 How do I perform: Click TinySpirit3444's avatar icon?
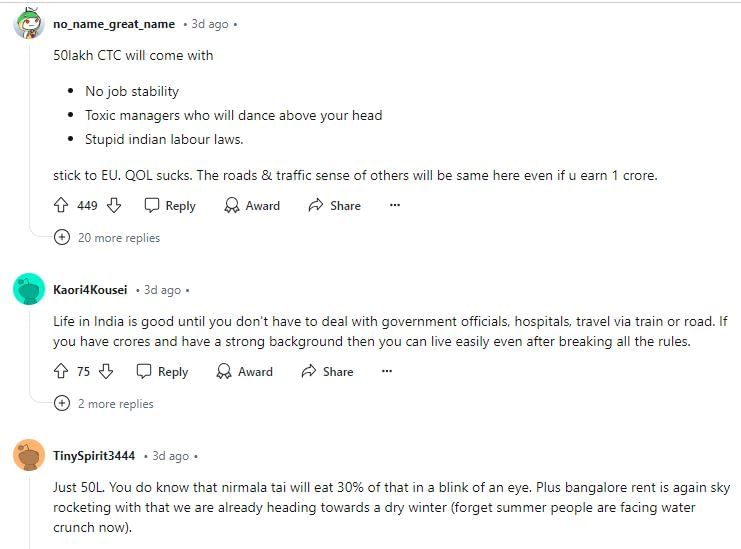pyautogui.click(x=28, y=455)
